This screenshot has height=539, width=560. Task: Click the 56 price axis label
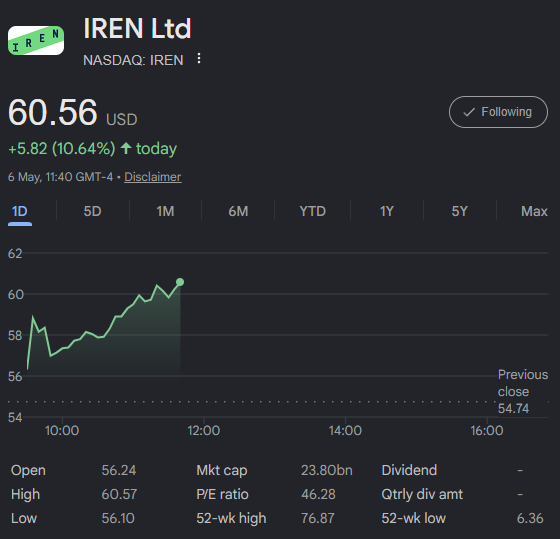15,376
